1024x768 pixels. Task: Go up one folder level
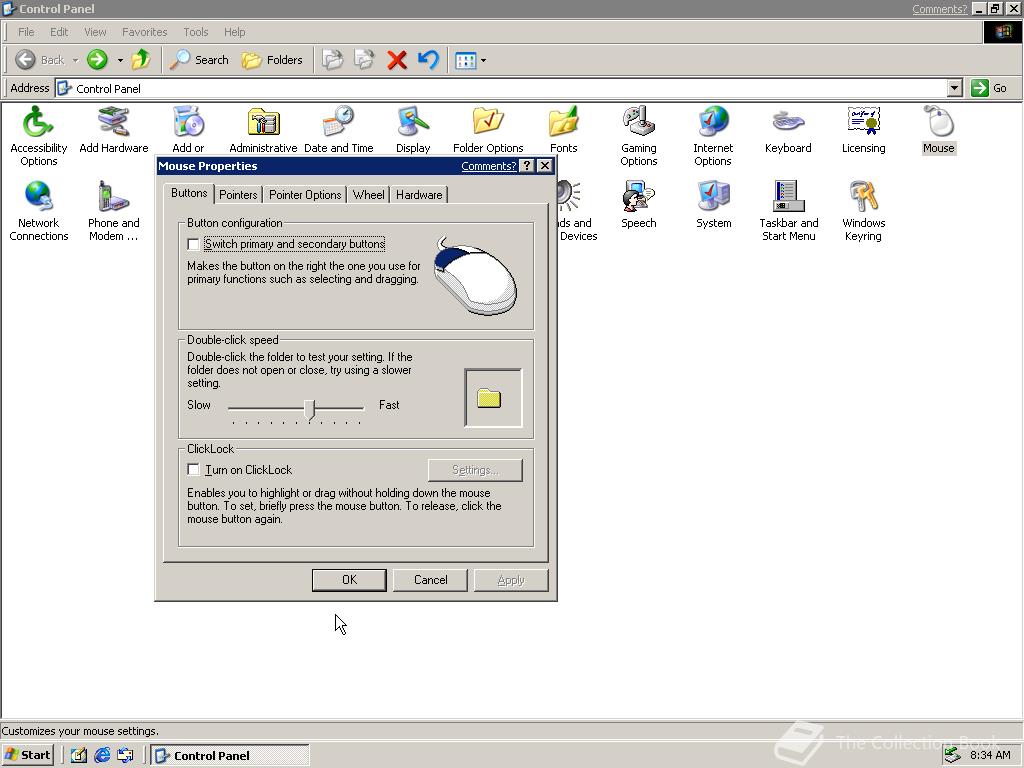[140, 60]
